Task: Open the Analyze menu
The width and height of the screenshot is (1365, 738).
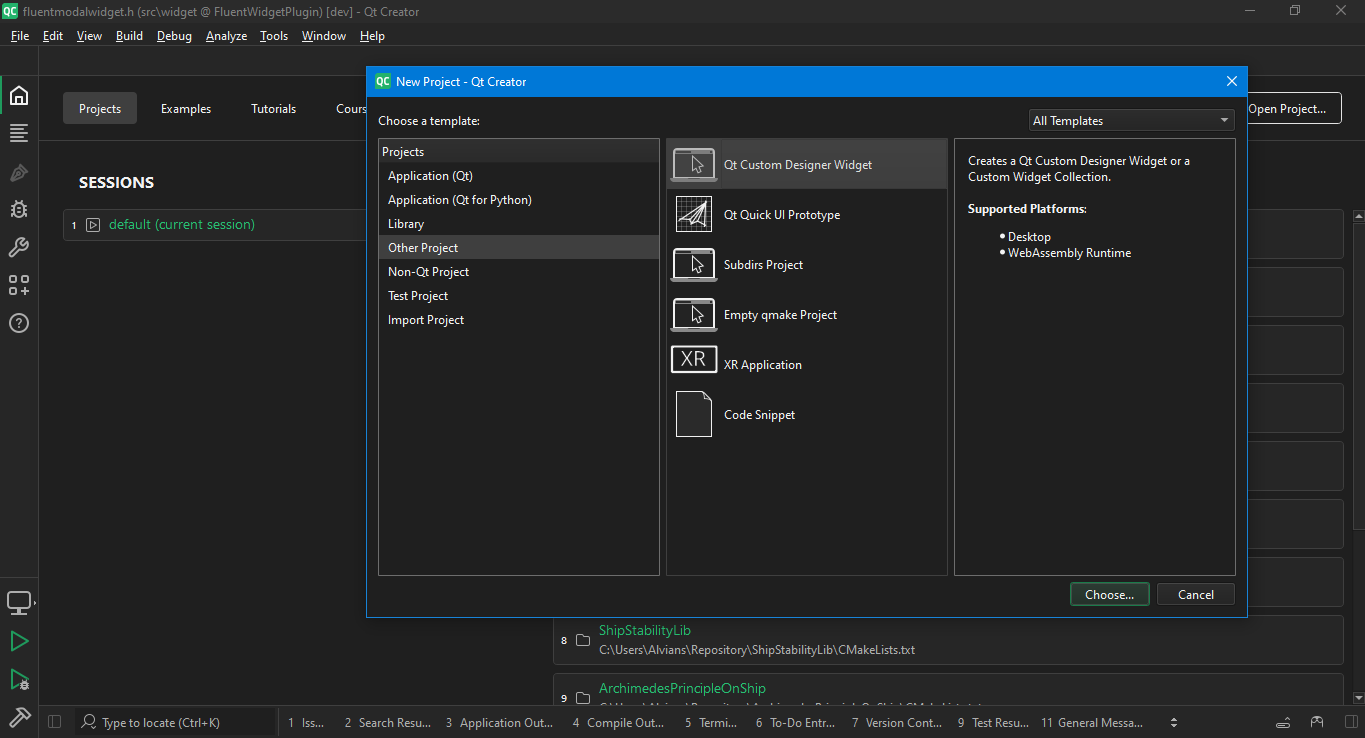Action: (226, 36)
